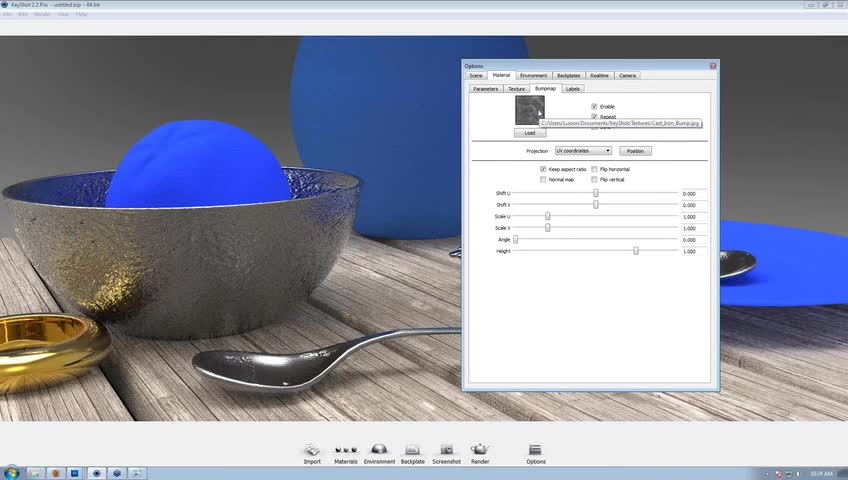Click the Height value field
848x480 pixels.
694,251
